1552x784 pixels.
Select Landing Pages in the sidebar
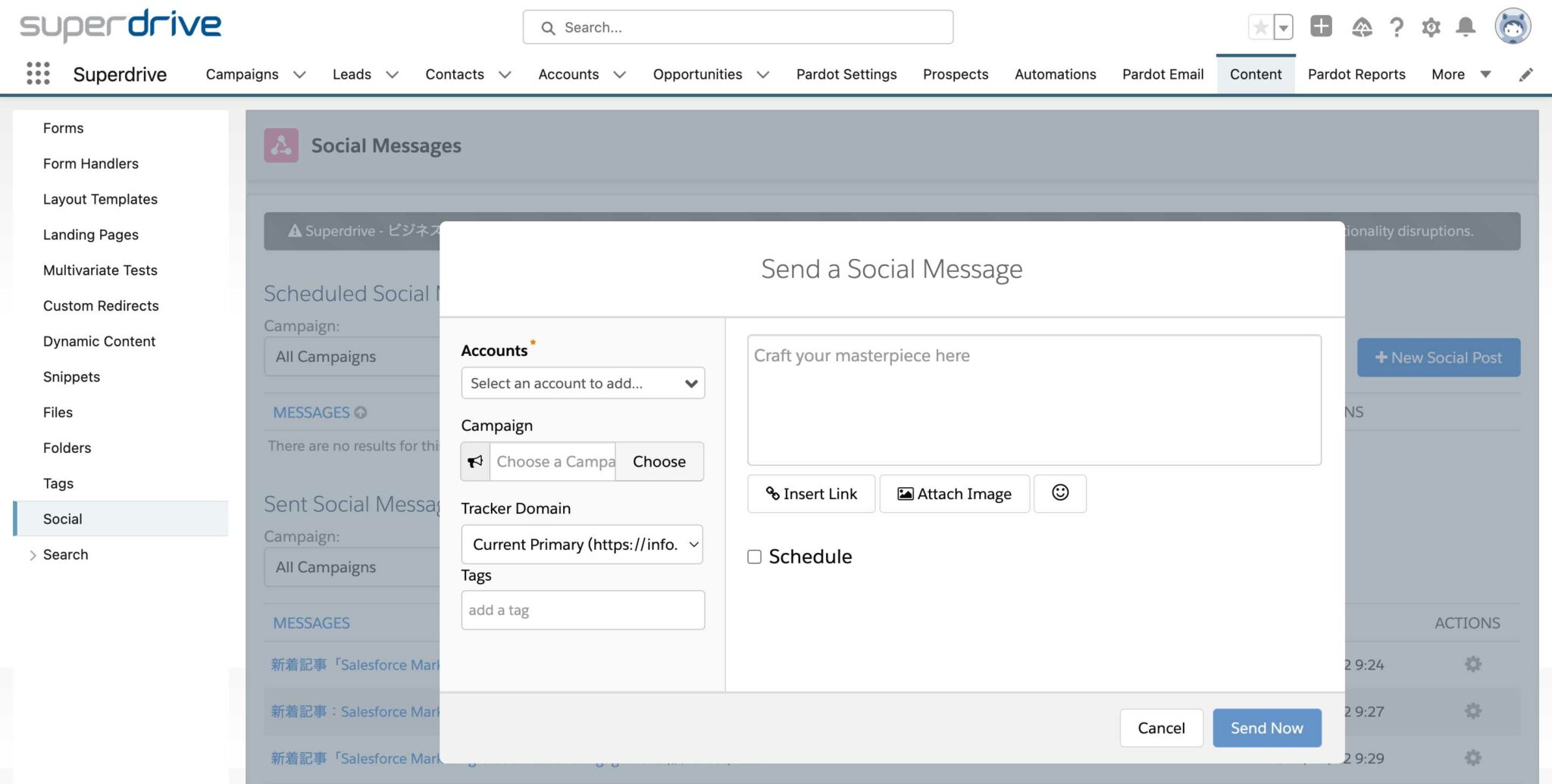pyautogui.click(x=91, y=235)
